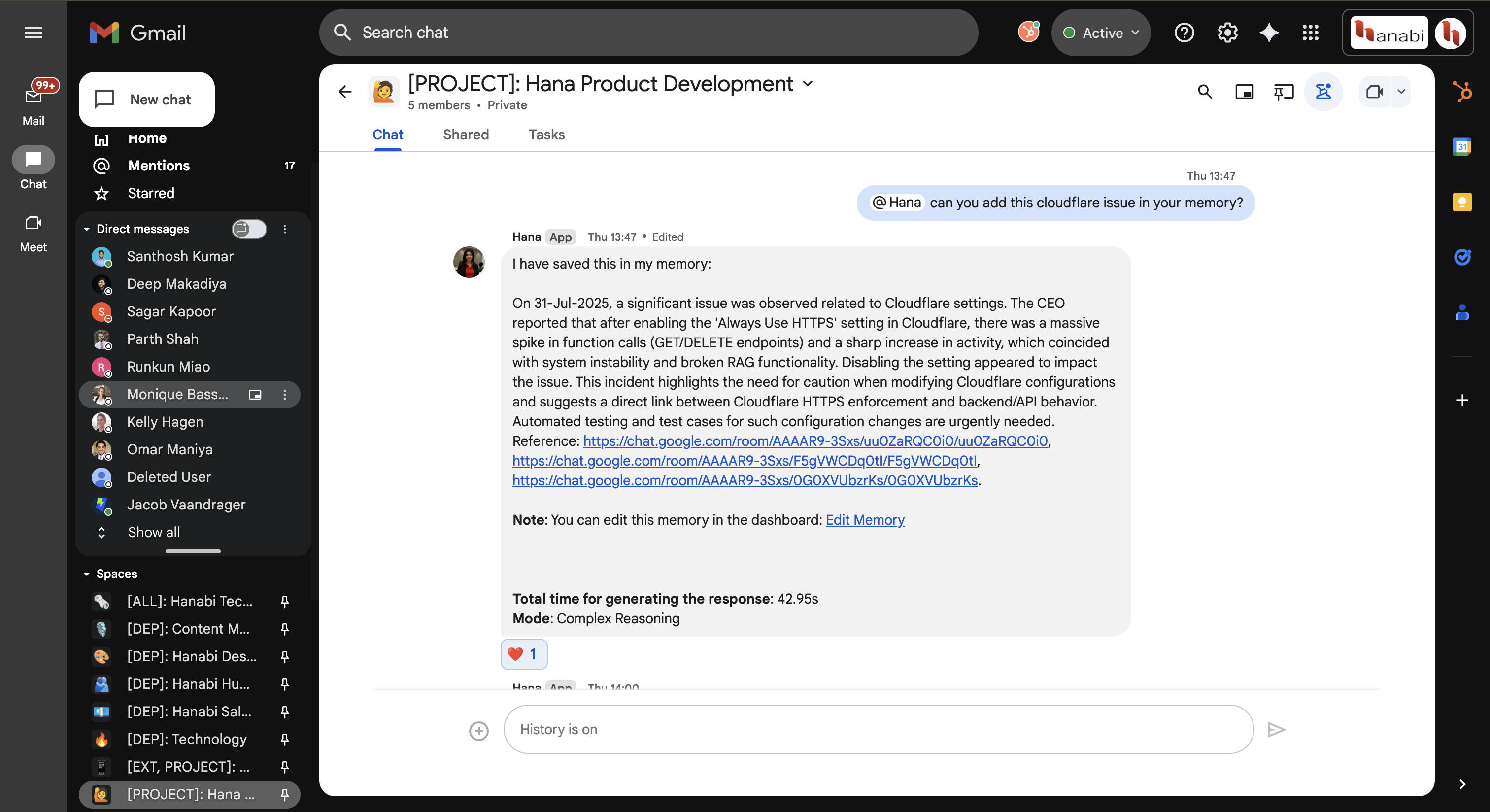Open Mail from the left rail
This screenshot has width=1490, height=812.
pyautogui.click(x=33, y=104)
